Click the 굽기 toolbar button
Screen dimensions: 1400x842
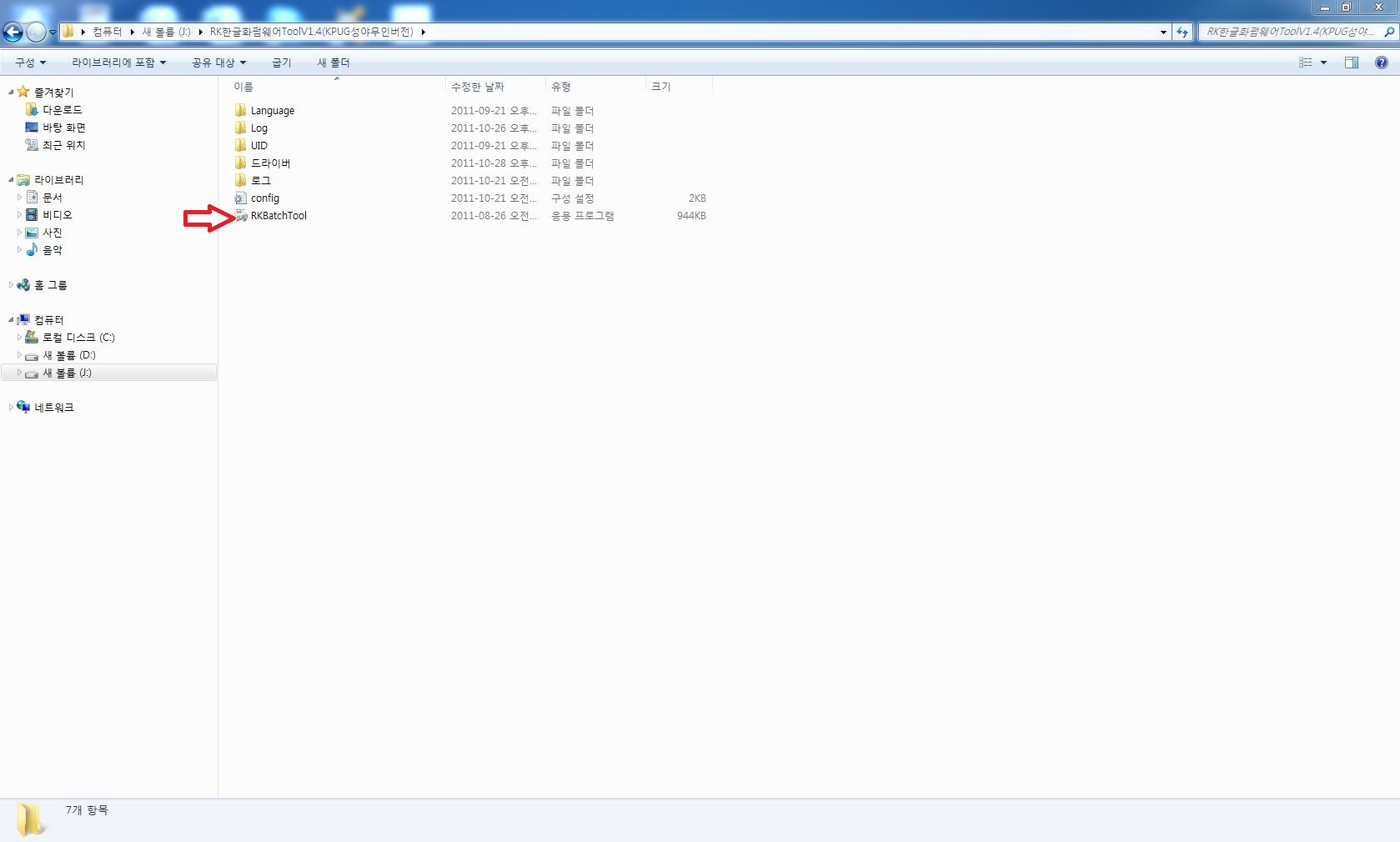[282, 63]
